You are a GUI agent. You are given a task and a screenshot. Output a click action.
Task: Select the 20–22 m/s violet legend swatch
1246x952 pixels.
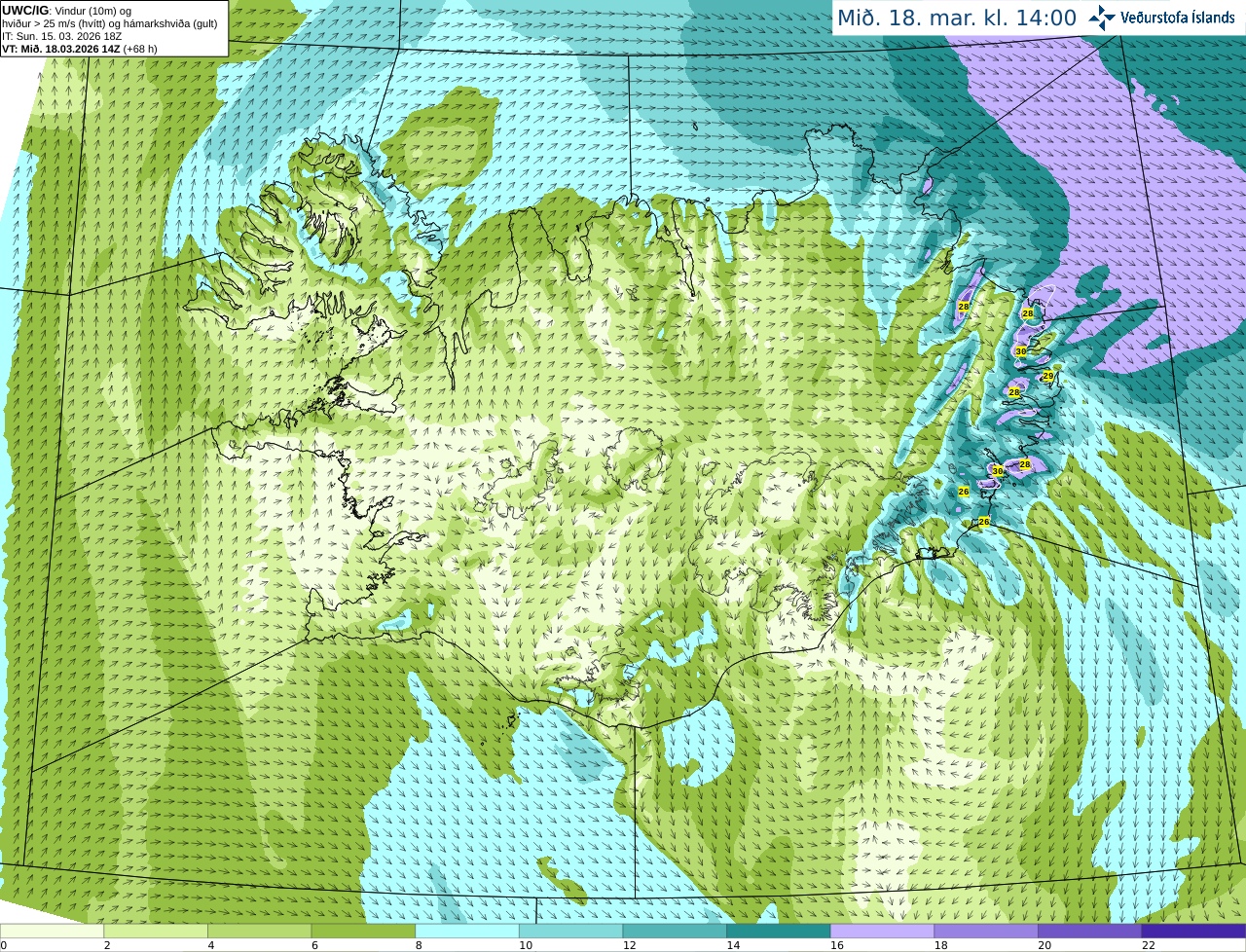coord(1089,931)
